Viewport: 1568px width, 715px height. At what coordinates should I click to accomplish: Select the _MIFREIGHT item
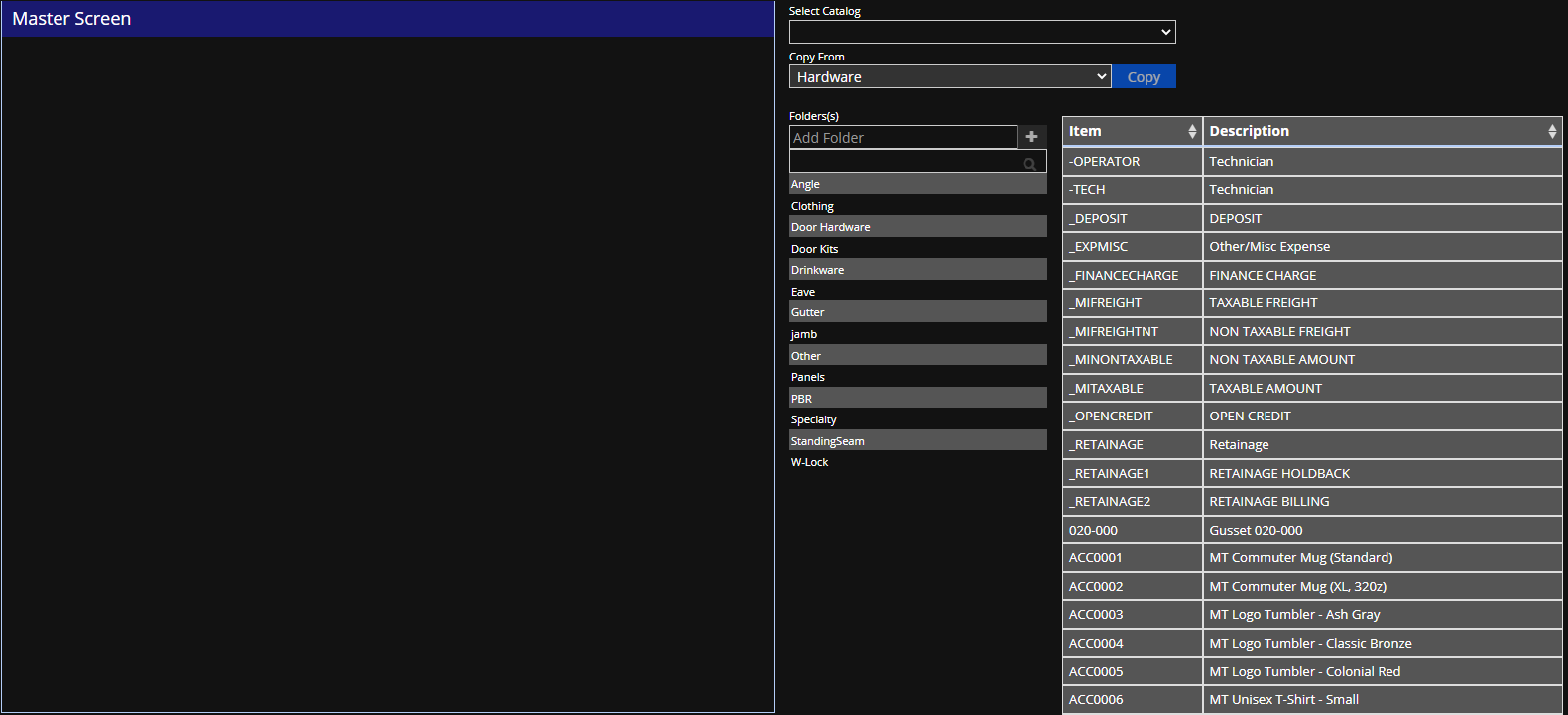click(x=1133, y=302)
